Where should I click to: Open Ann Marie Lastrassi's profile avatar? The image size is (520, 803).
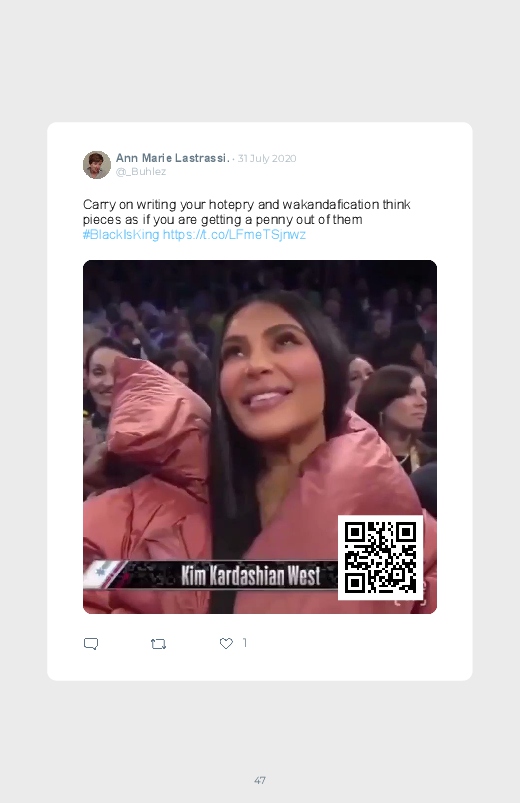click(x=97, y=165)
